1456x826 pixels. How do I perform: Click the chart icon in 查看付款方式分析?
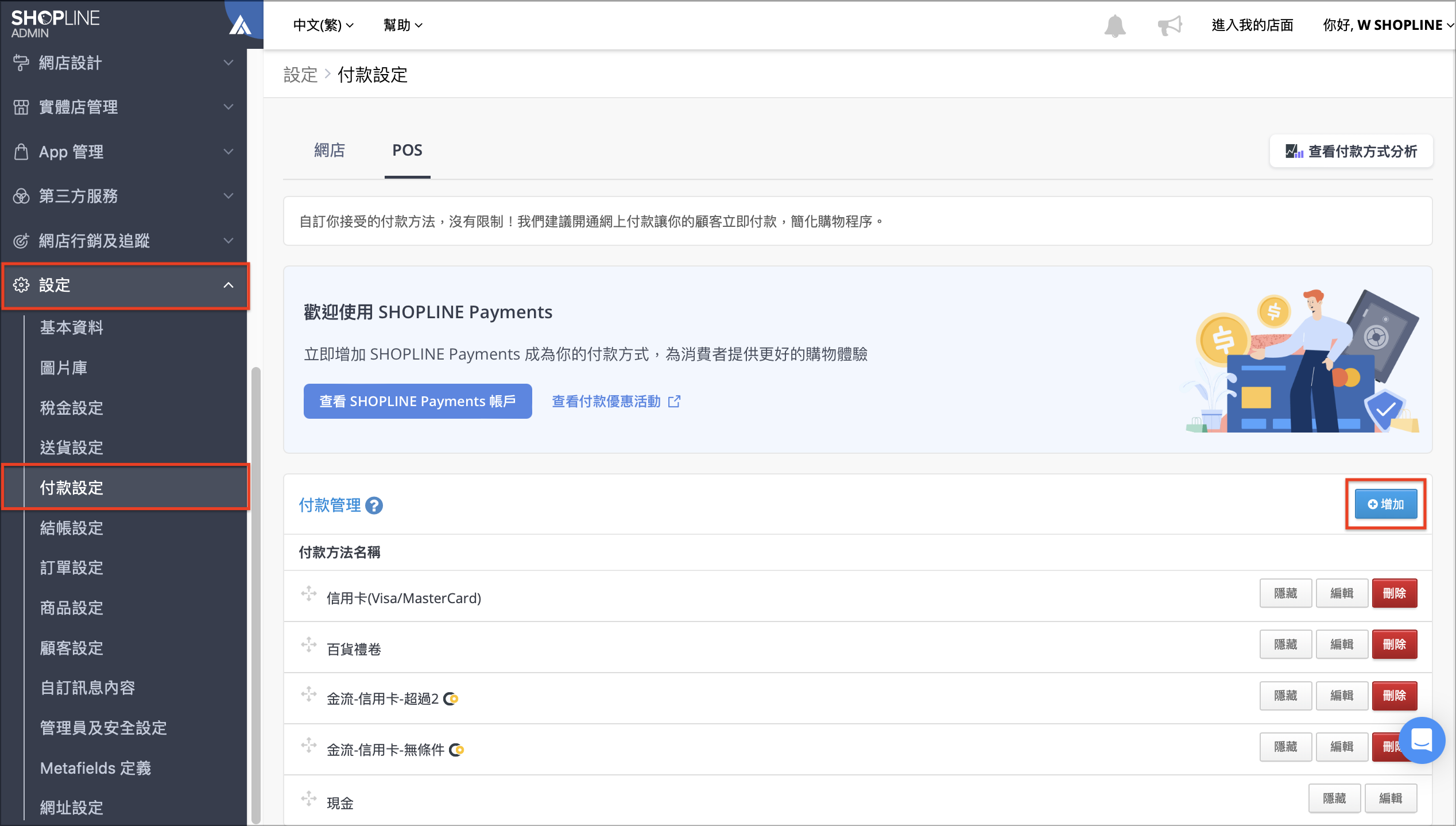tap(1294, 151)
